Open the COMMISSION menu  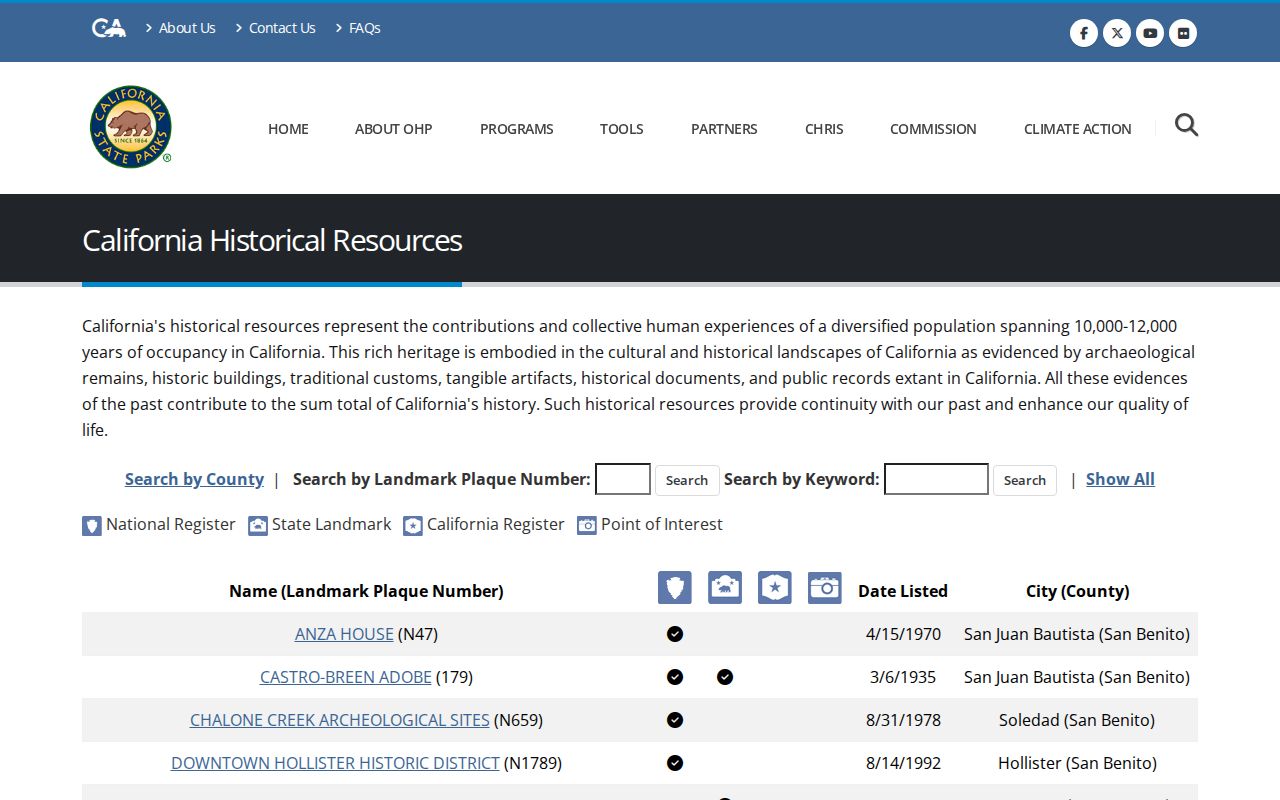pos(933,129)
